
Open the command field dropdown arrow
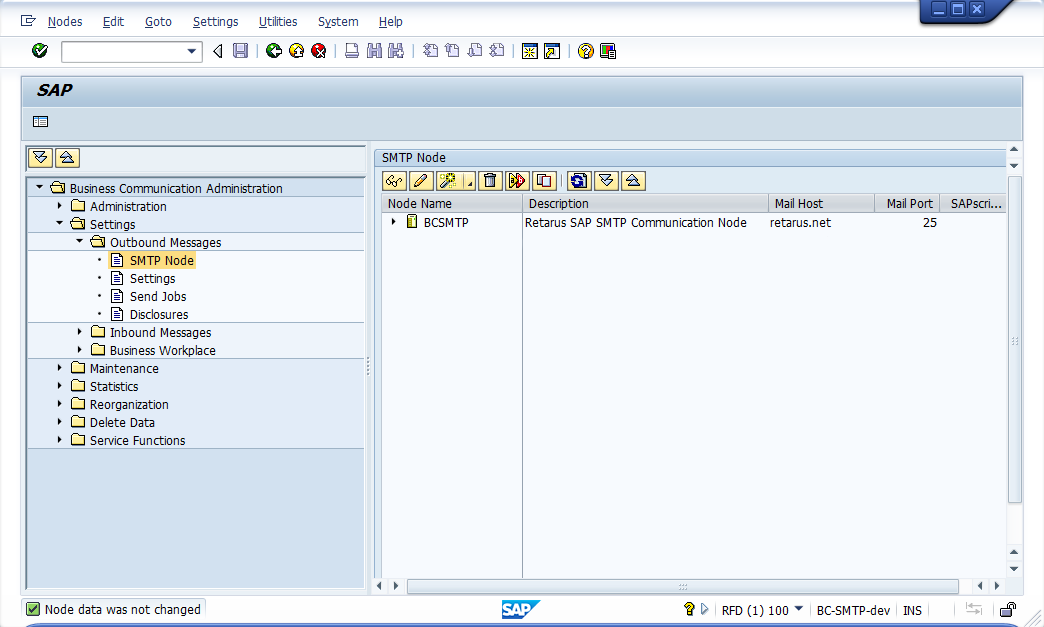point(193,51)
